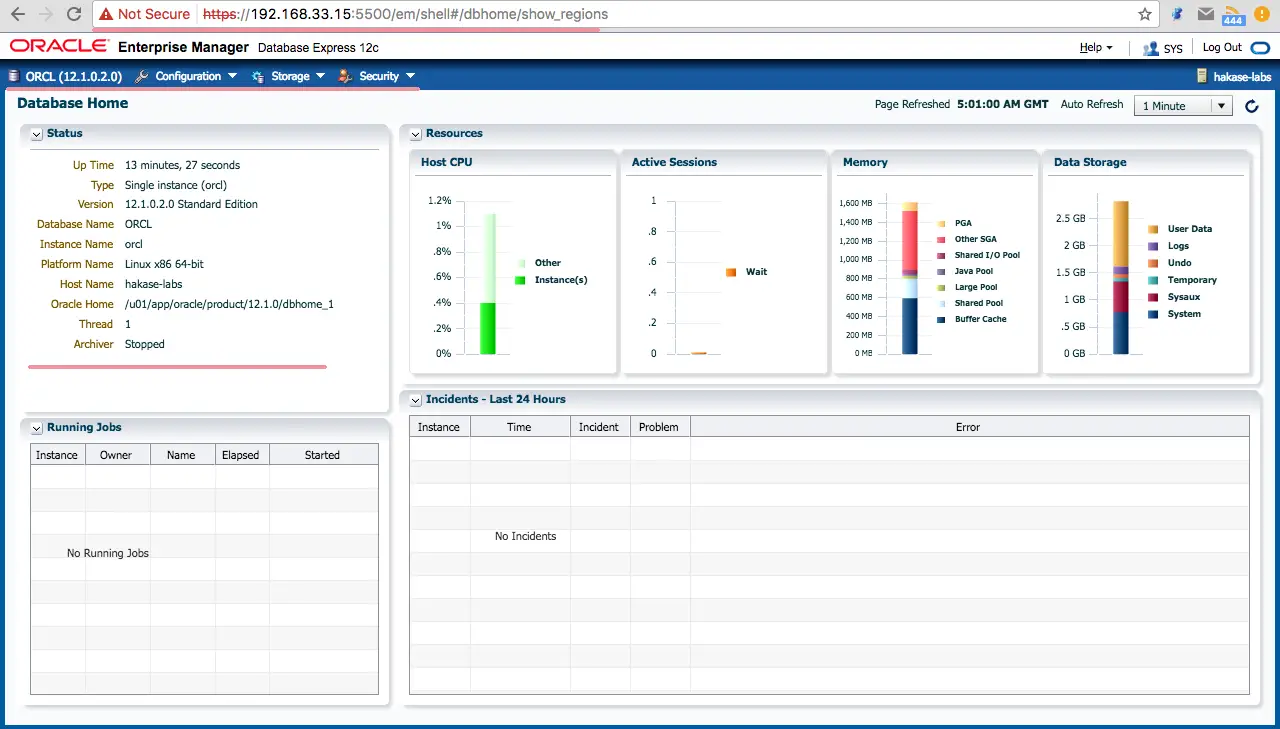Open the Auto Refresh 1 Minute dropdown
Image resolution: width=1280 pixels, height=729 pixels.
(x=1183, y=106)
